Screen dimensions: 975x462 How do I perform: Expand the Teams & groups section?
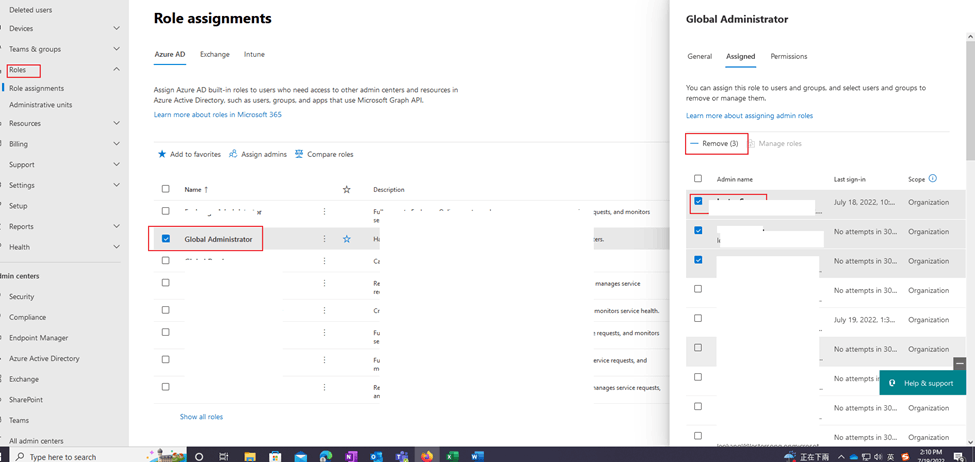[117, 49]
